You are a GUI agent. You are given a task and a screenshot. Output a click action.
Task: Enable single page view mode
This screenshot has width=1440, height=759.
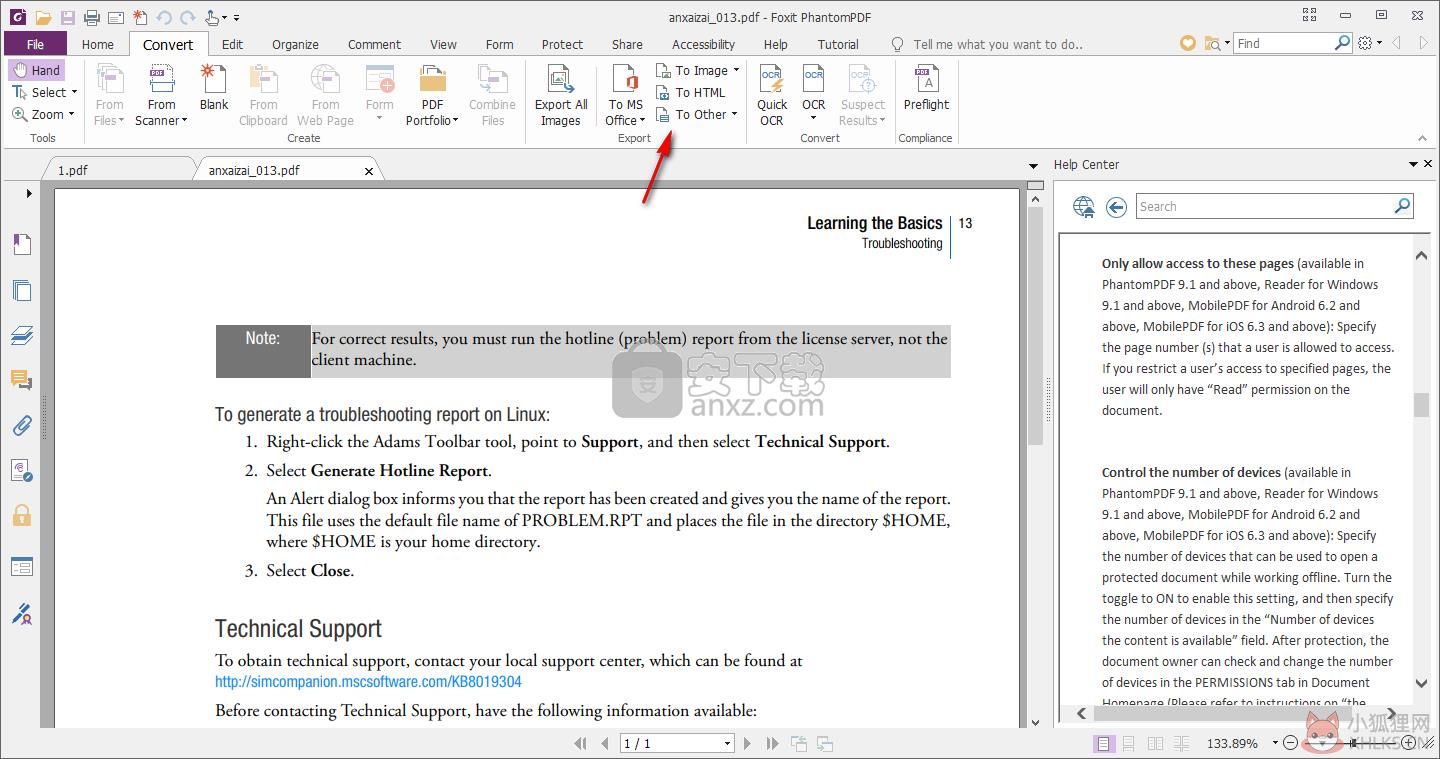tap(1103, 743)
